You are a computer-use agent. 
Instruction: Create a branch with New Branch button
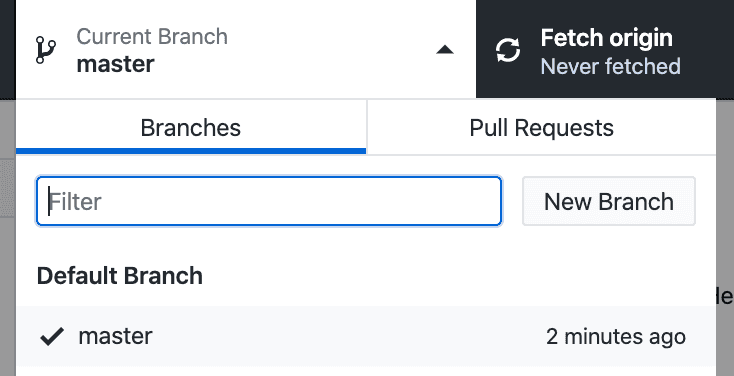tap(609, 201)
